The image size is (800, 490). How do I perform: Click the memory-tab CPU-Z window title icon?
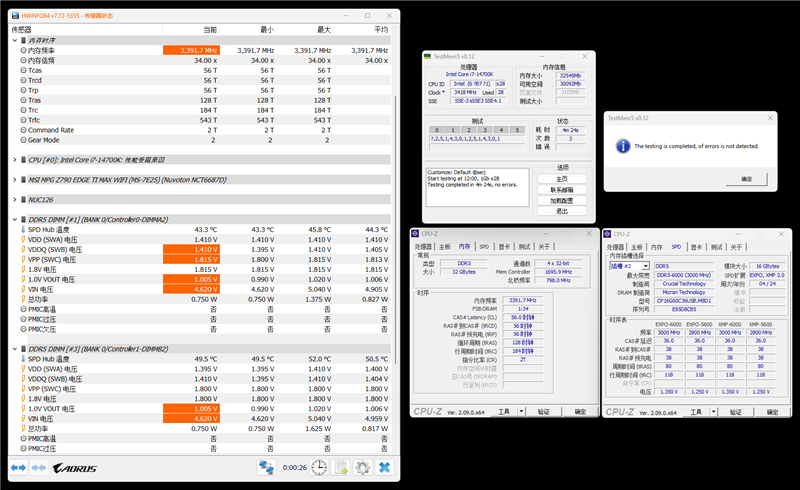415,234
